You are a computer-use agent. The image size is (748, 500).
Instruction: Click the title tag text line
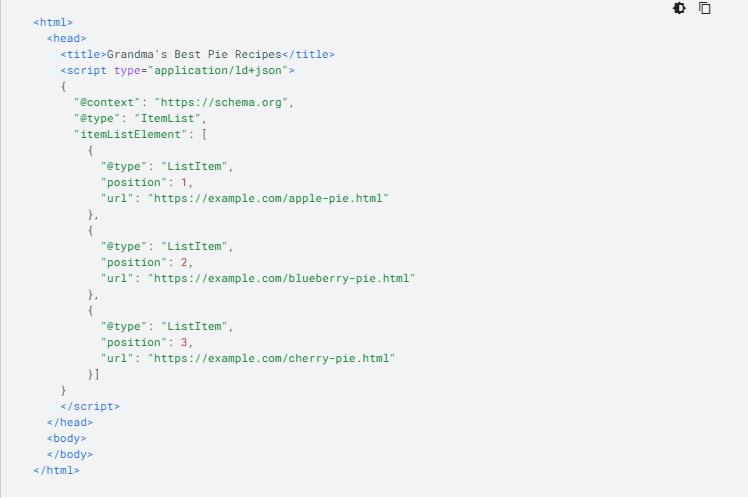click(197, 54)
